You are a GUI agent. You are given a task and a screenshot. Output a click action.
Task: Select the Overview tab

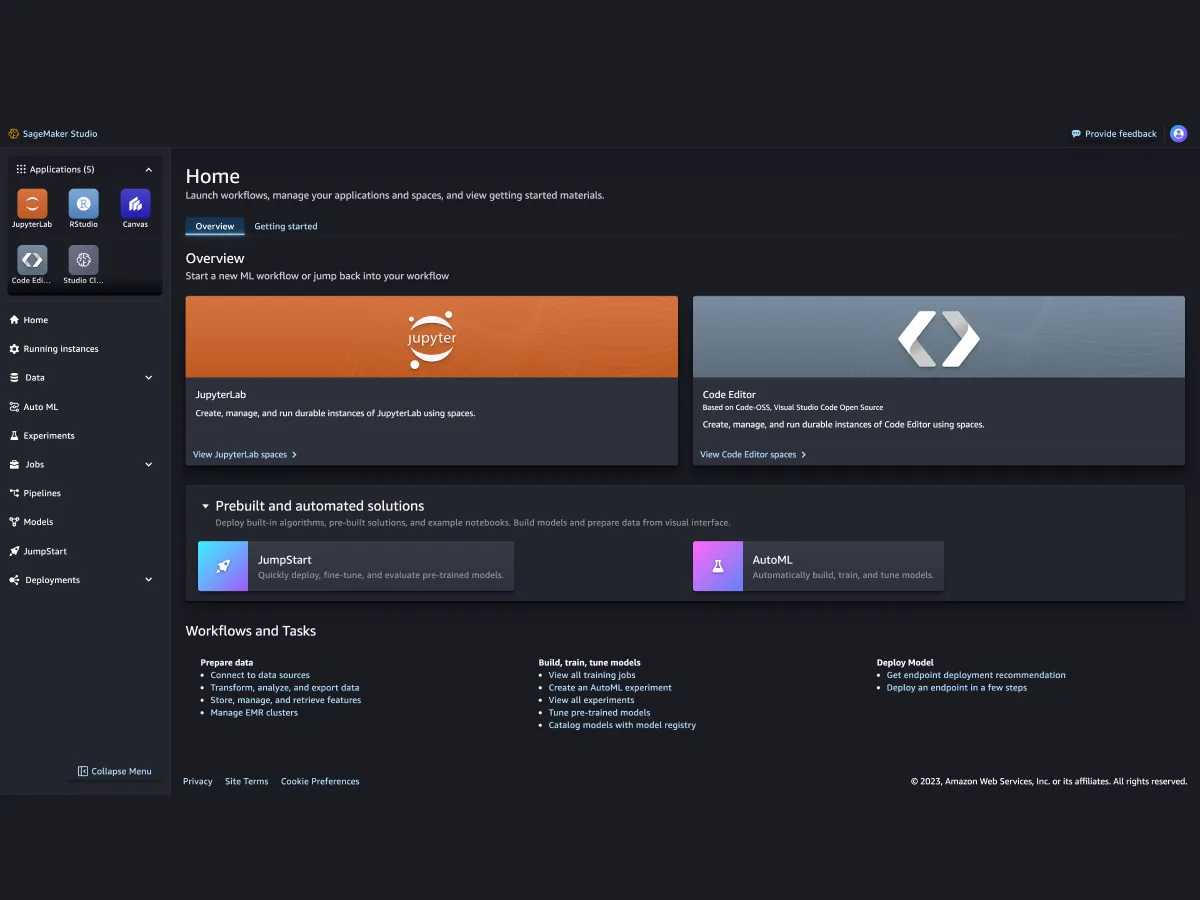(214, 226)
